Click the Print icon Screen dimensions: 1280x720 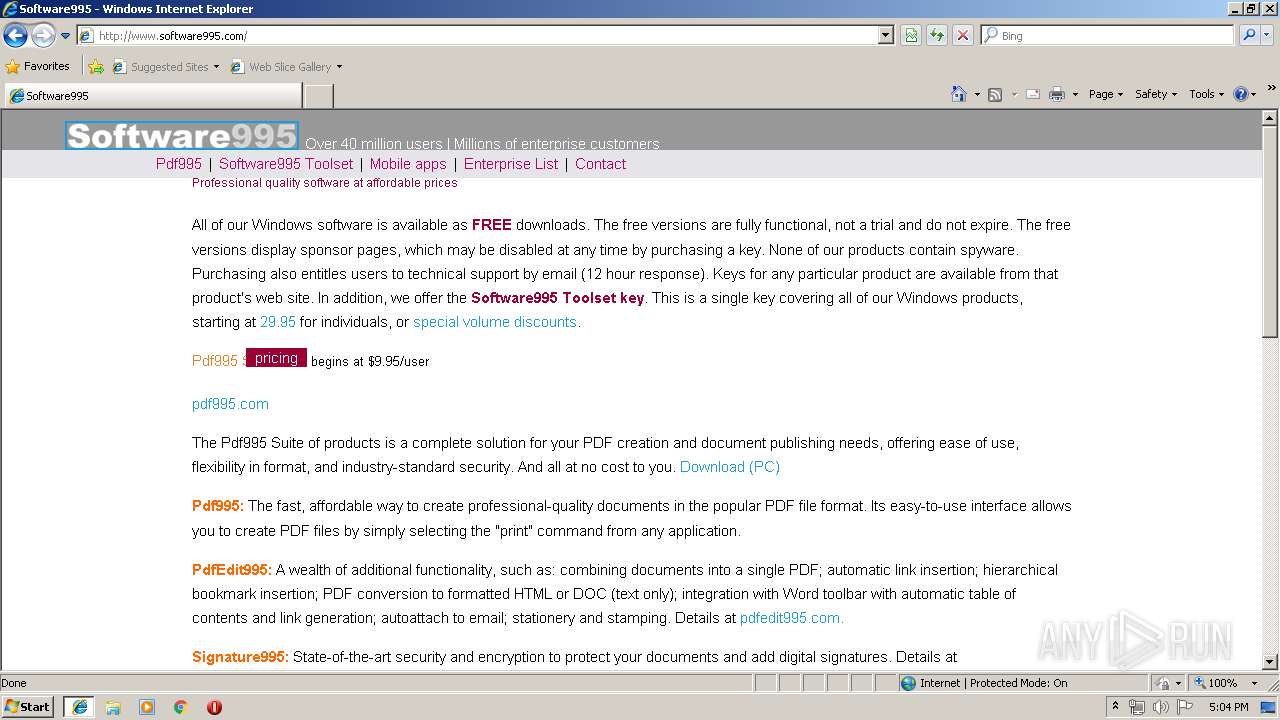tap(1057, 94)
